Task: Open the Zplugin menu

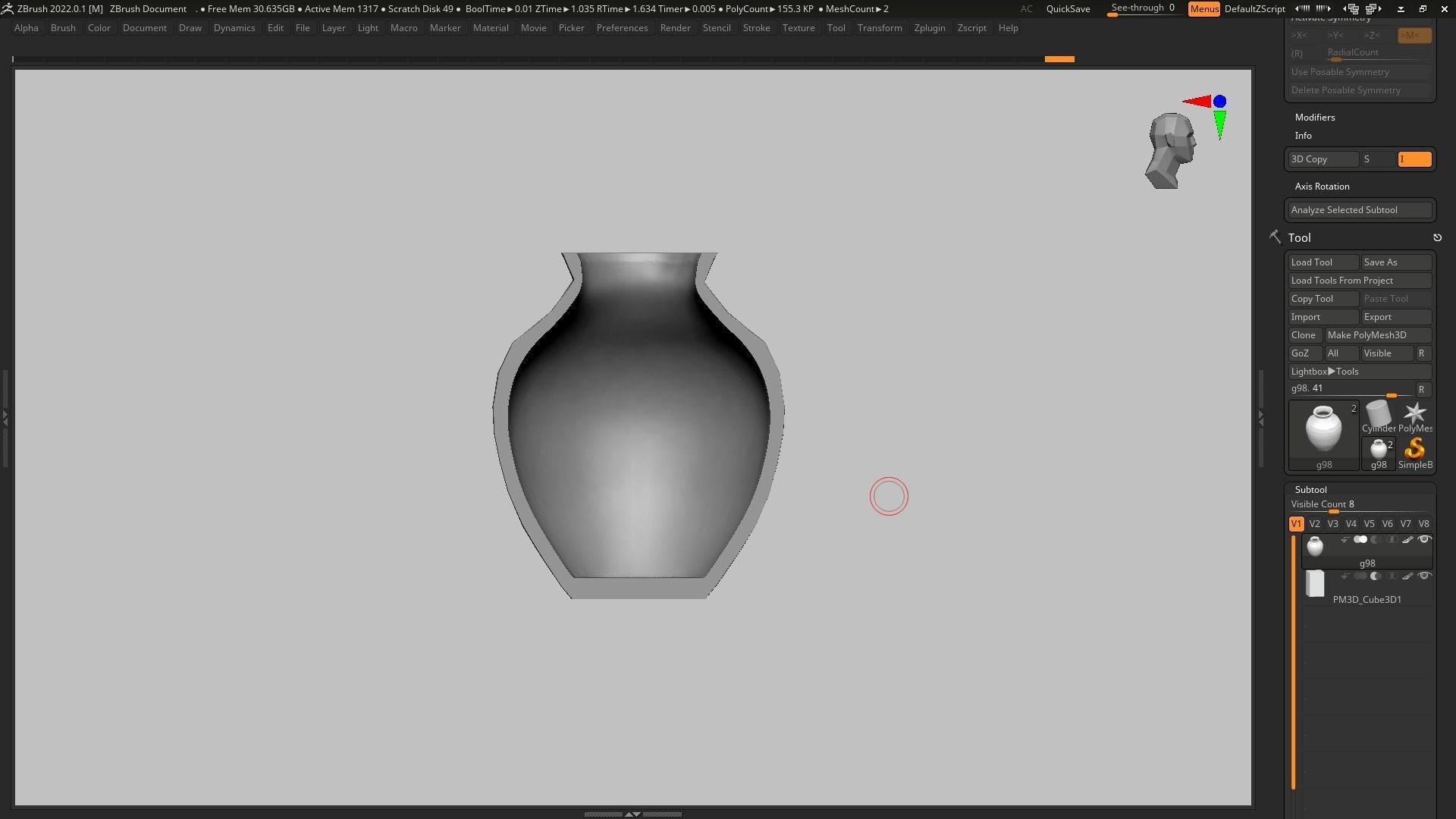Action: (929, 28)
